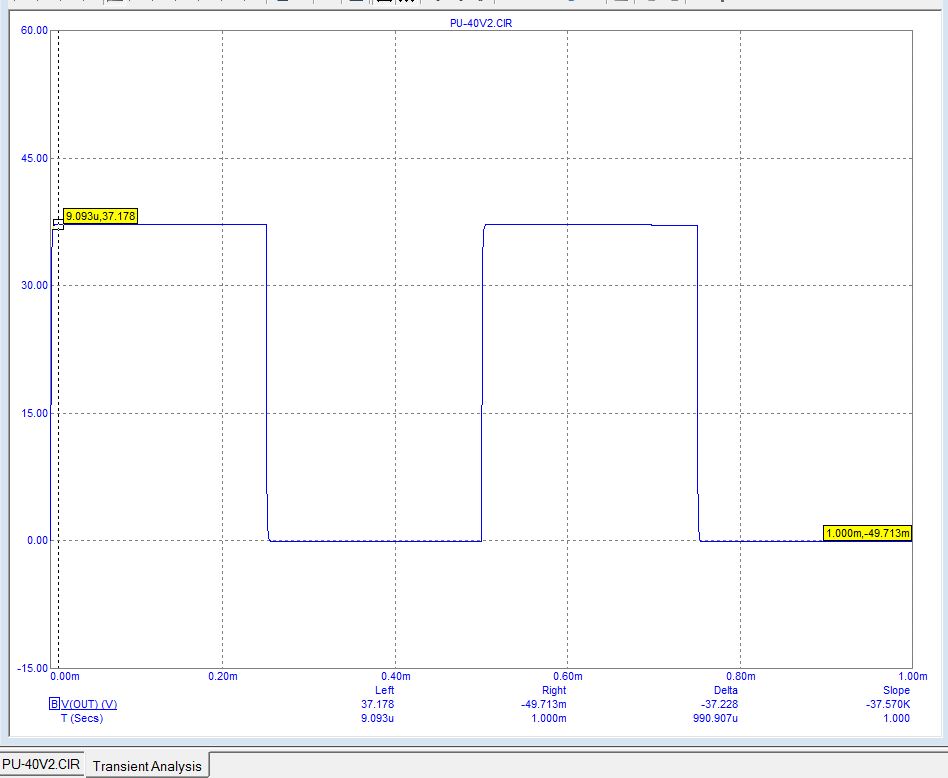Select the Right value -49.713m in V(OUT) row
Viewport: 948px width, 778px height.
[544, 704]
